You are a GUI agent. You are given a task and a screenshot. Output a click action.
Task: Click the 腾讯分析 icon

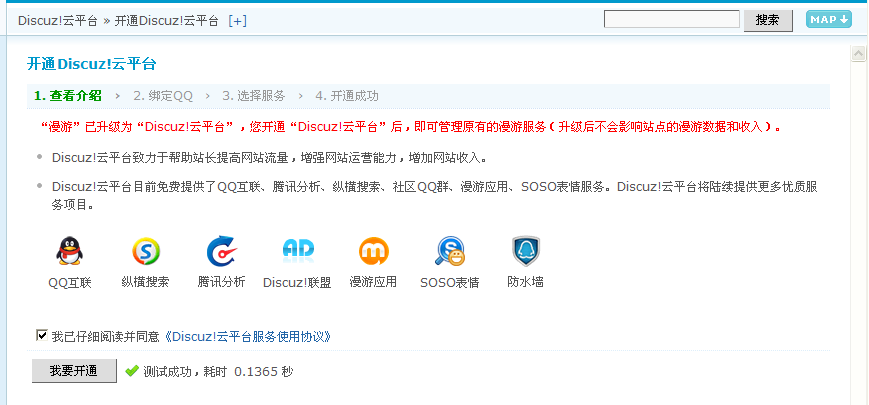click(221, 251)
